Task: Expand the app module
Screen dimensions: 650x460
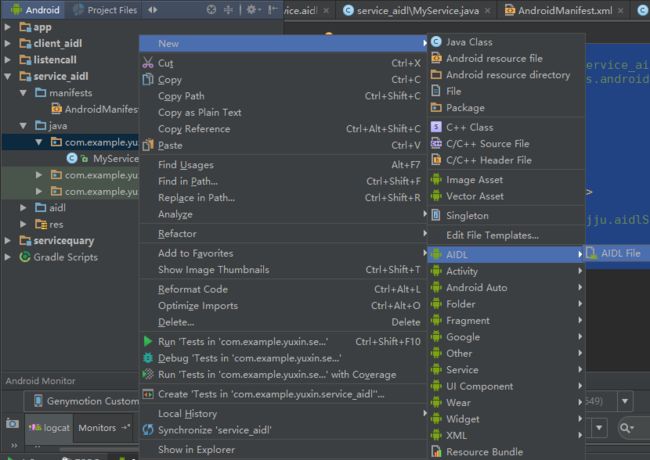Action: 7,27
